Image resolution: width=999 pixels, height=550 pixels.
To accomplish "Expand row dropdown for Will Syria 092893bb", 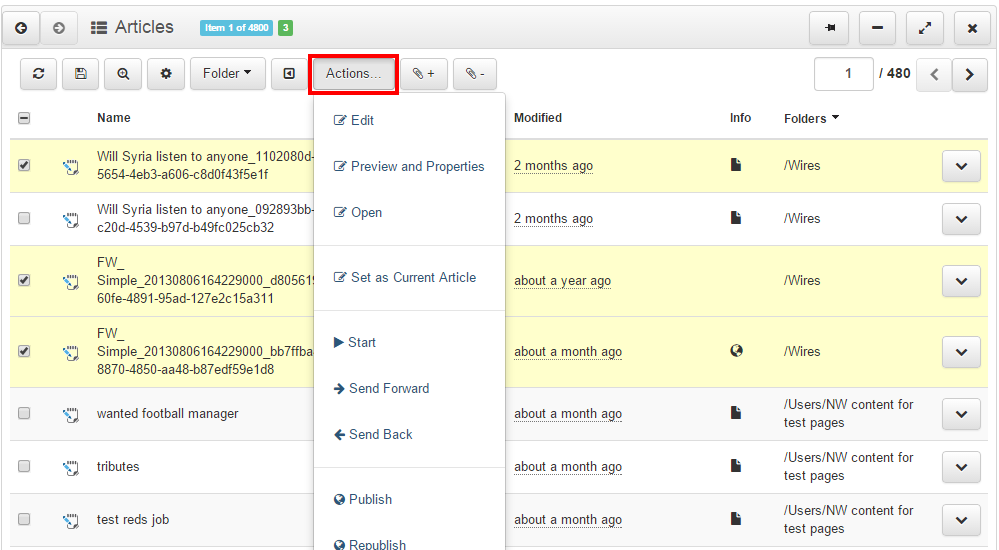I will pyautogui.click(x=961, y=219).
